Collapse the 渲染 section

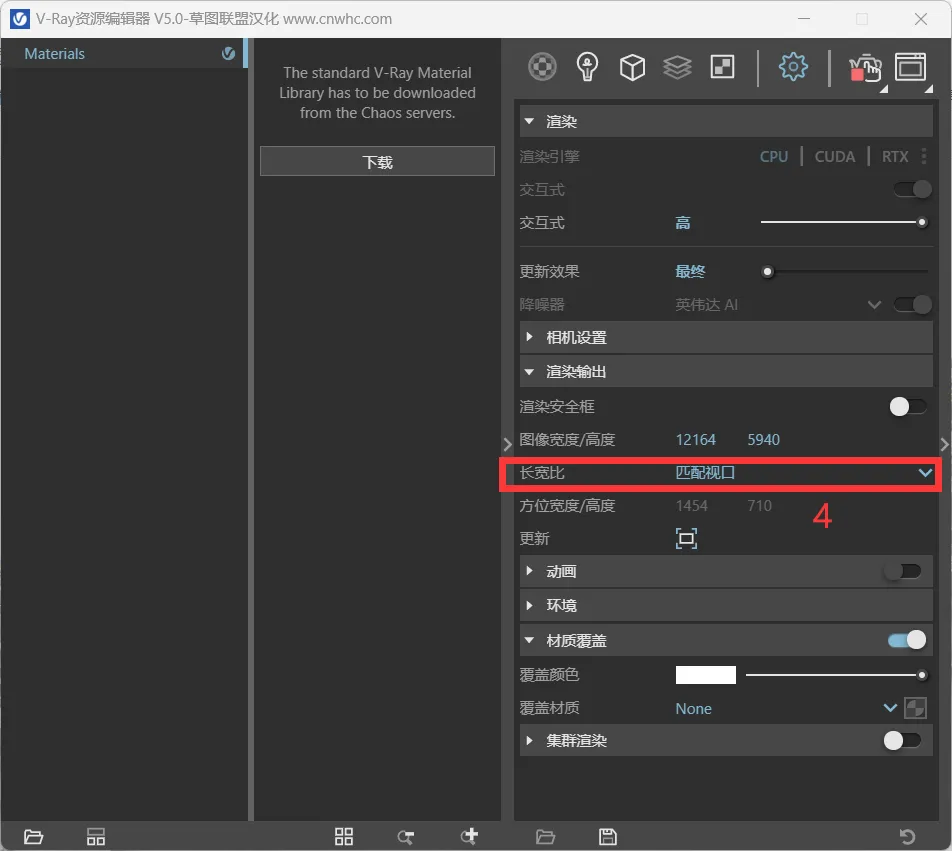(x=529, y=121)
